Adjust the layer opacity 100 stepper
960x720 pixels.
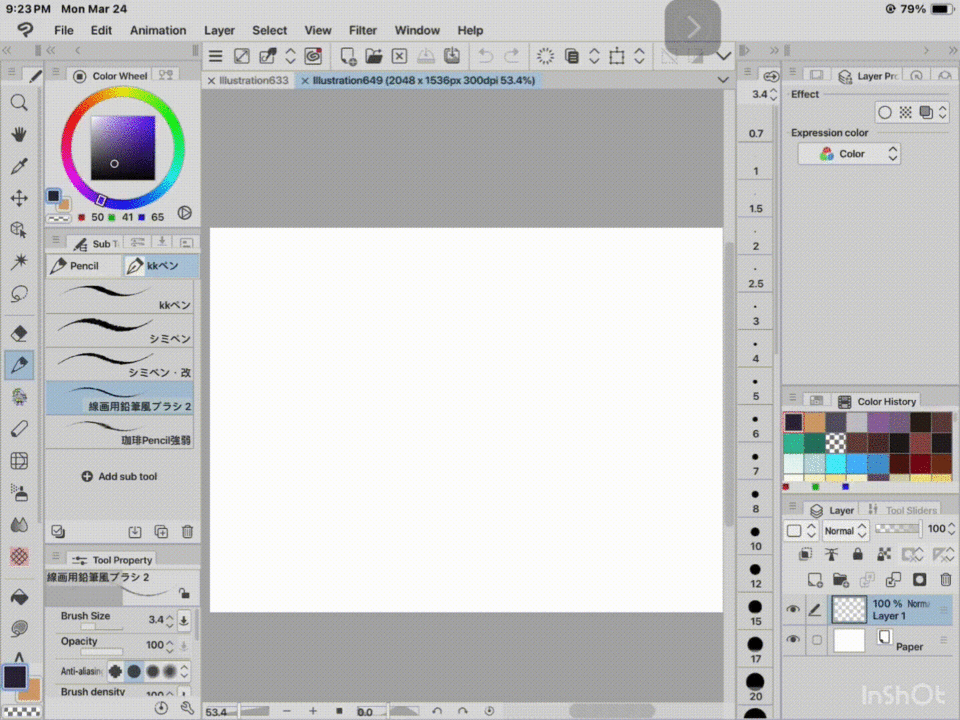pyautogui.click(x=951, y=529)
